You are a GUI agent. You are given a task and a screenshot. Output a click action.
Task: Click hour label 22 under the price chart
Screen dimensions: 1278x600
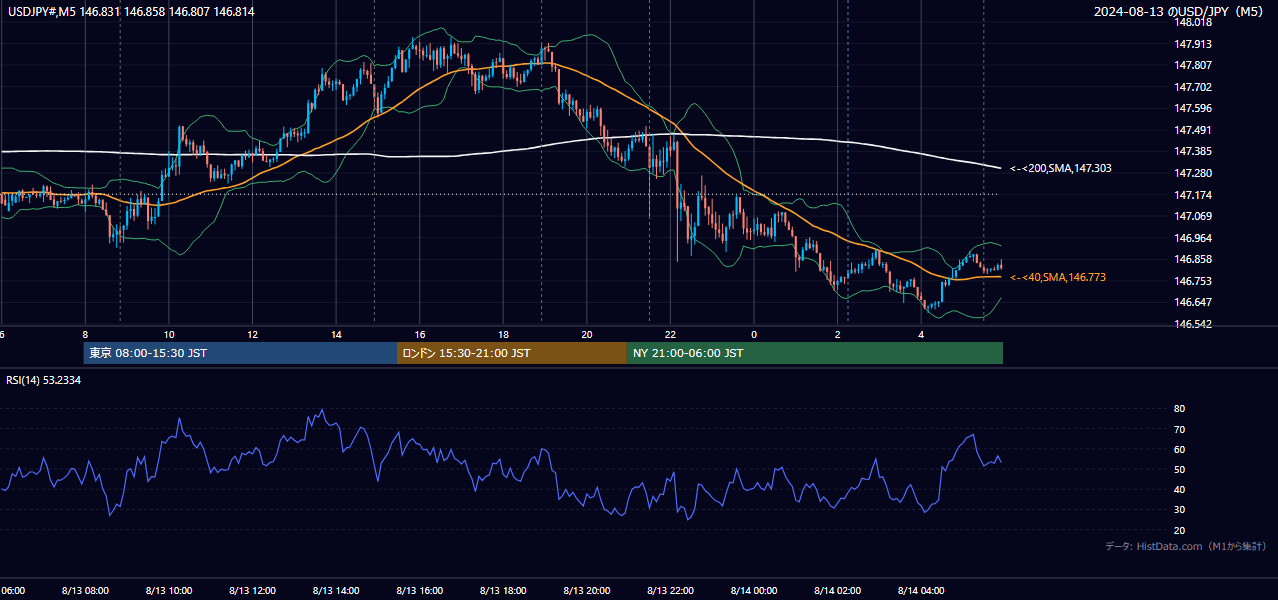[670, 334]
